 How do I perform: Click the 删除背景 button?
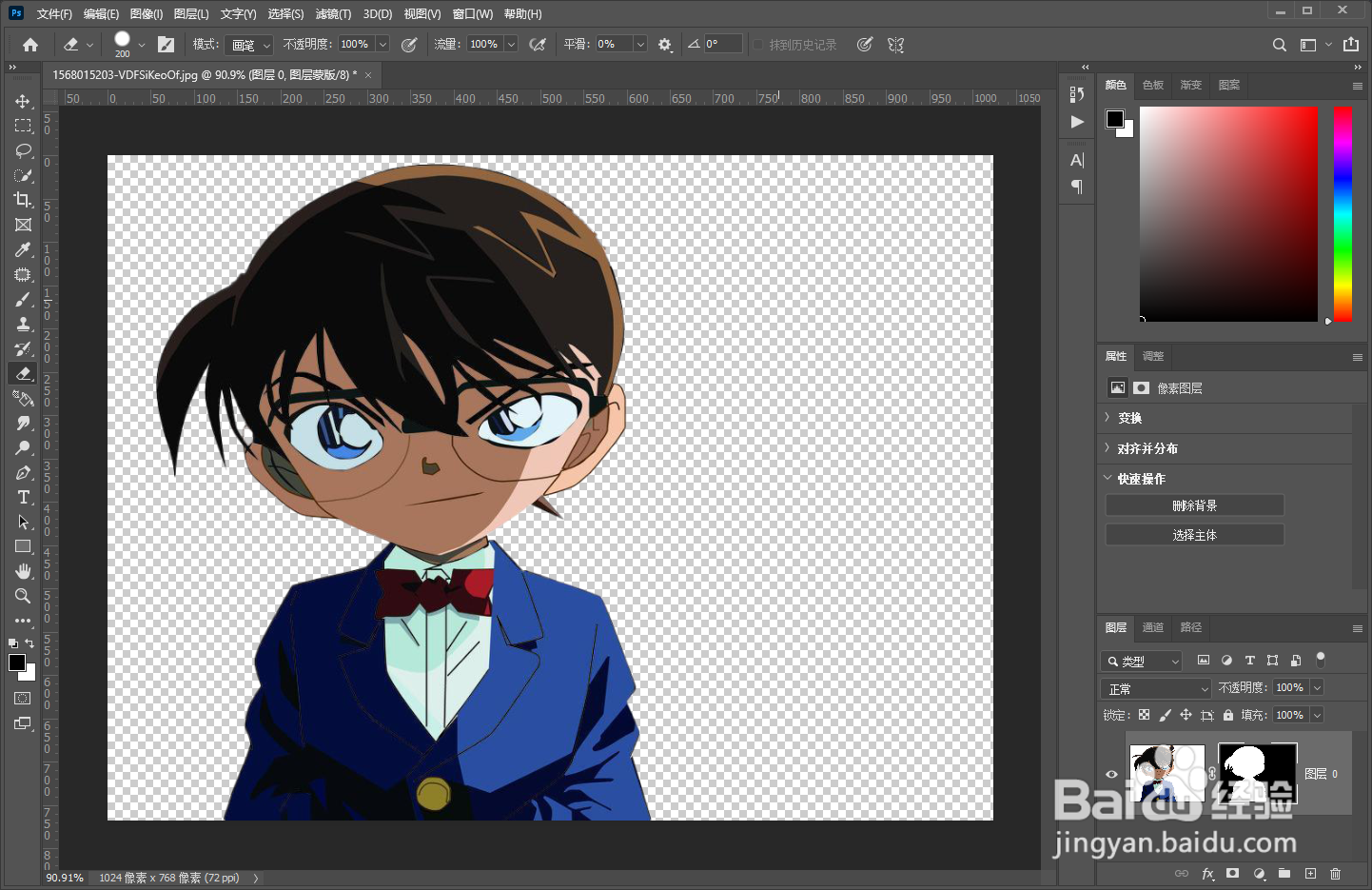tap(1195, 505)
